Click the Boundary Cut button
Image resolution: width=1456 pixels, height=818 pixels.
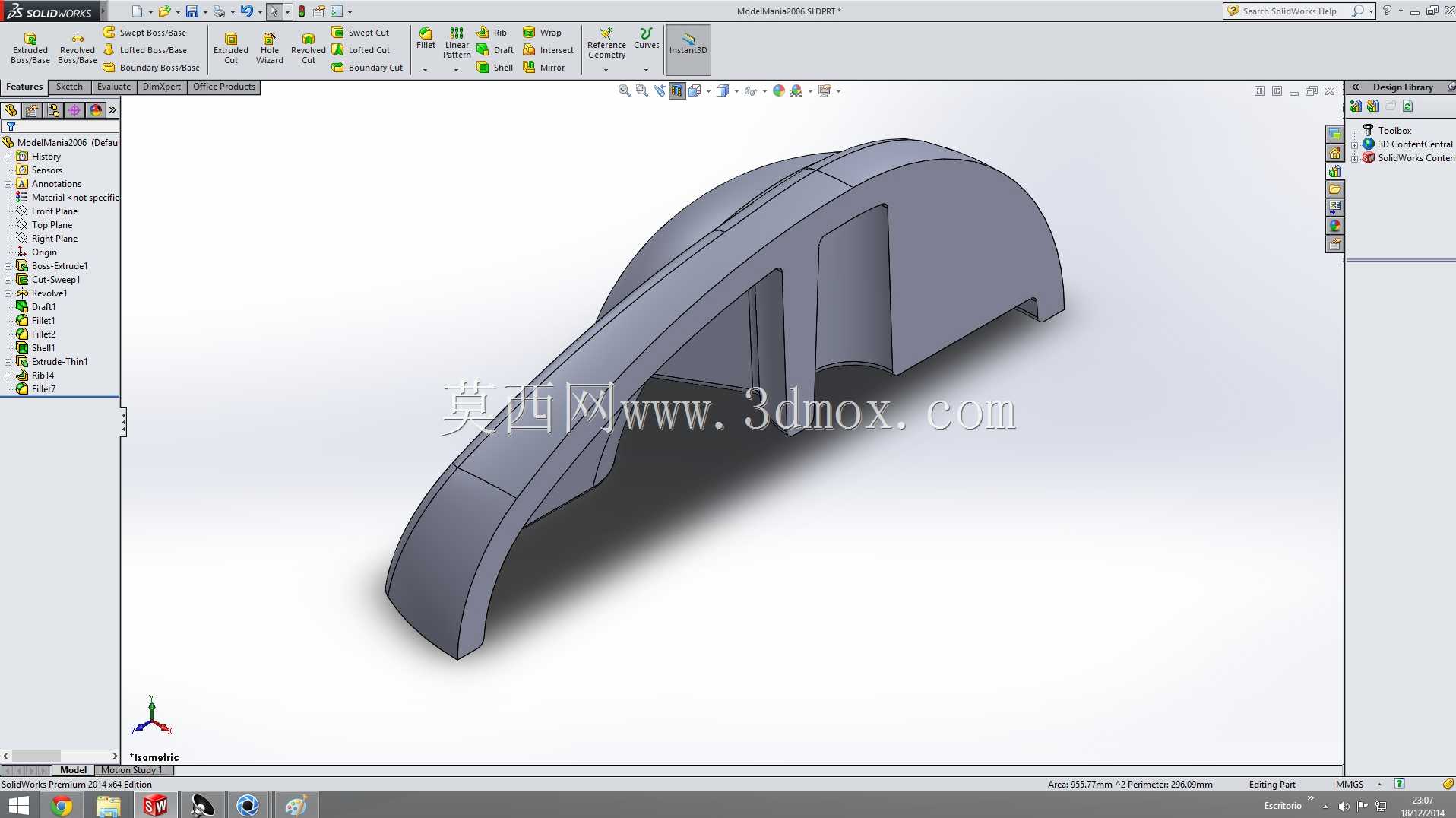[367, 68]
